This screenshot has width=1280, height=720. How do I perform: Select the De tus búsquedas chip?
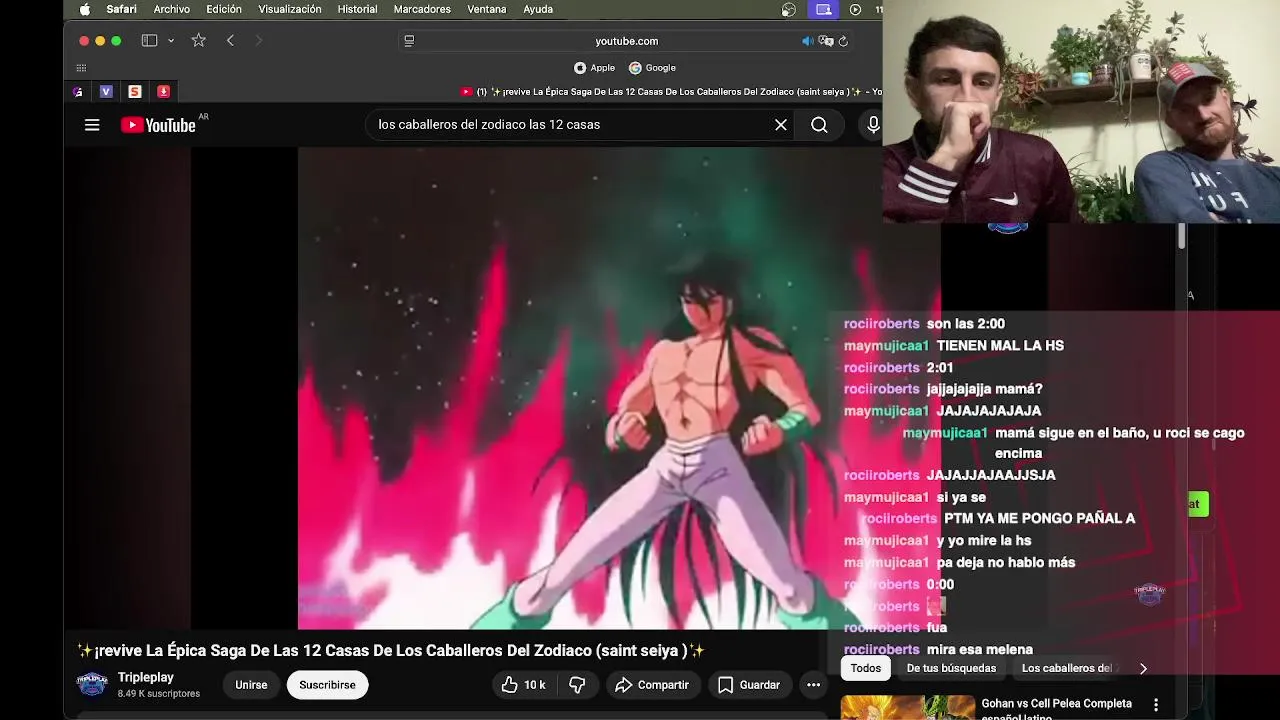(x=951, y=668)
